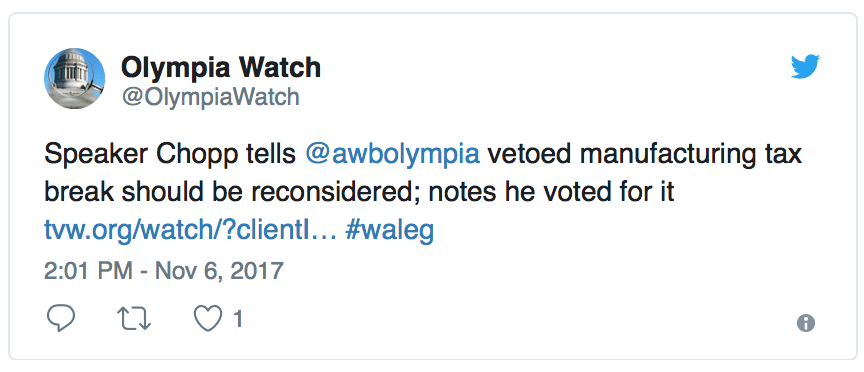Retweet this Olympia Watch tweet
The image size is (864, 372).
click(136, 320)
